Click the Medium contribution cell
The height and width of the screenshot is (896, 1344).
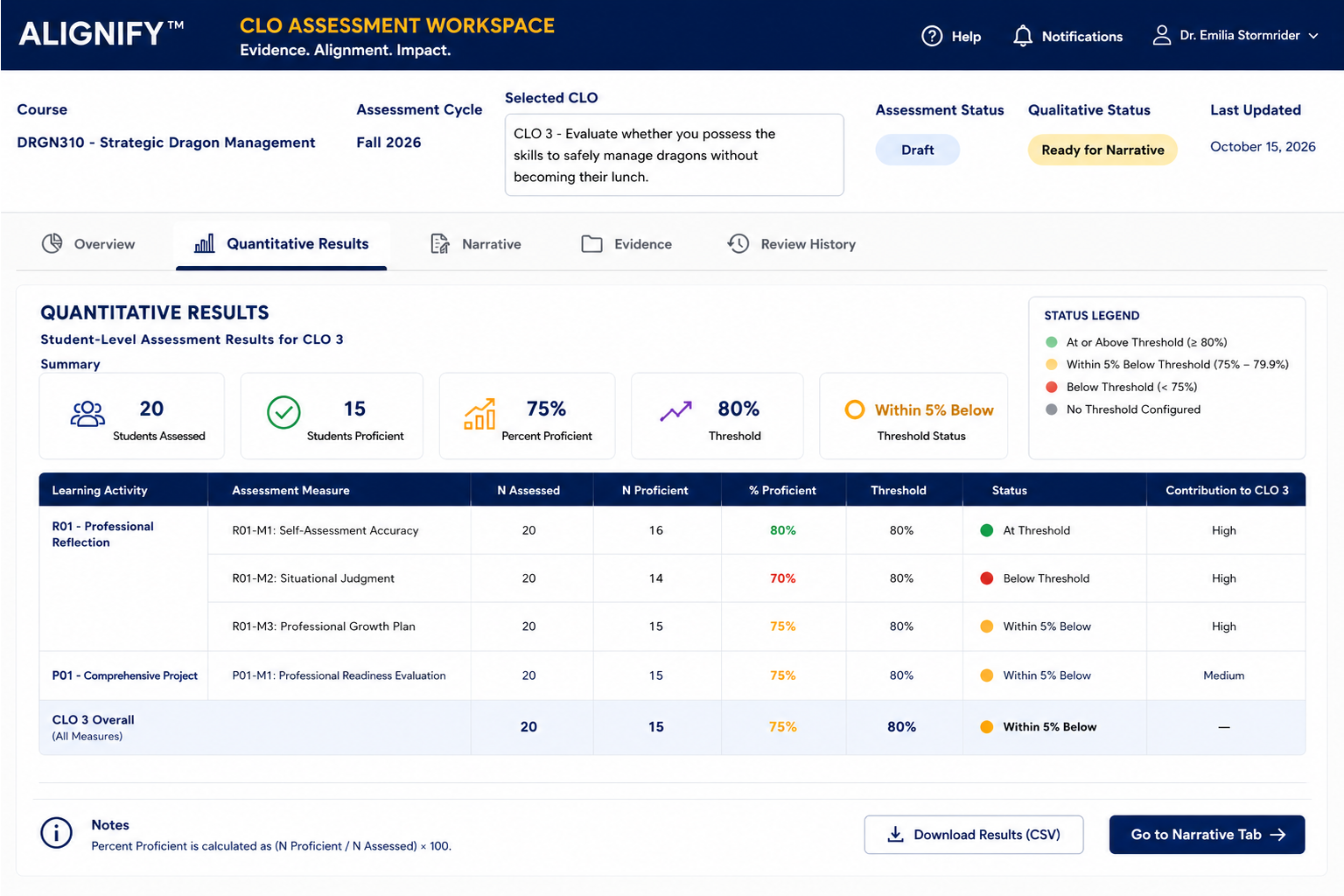[x=1224, y=675]
